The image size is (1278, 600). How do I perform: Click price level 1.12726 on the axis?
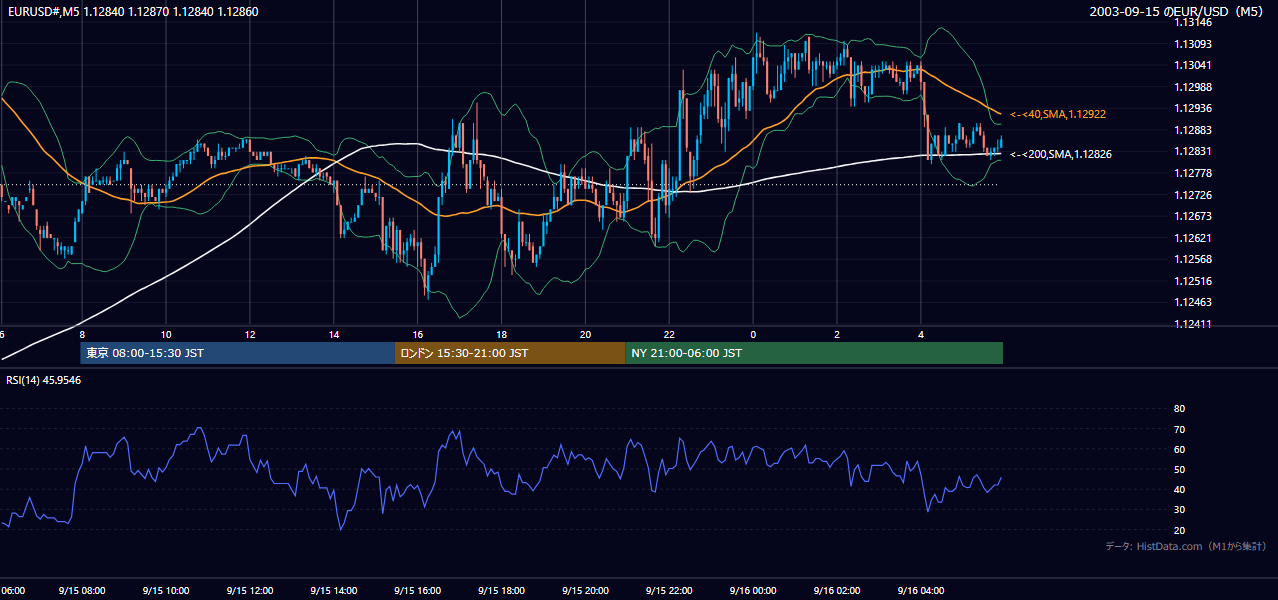[1192, 195]
